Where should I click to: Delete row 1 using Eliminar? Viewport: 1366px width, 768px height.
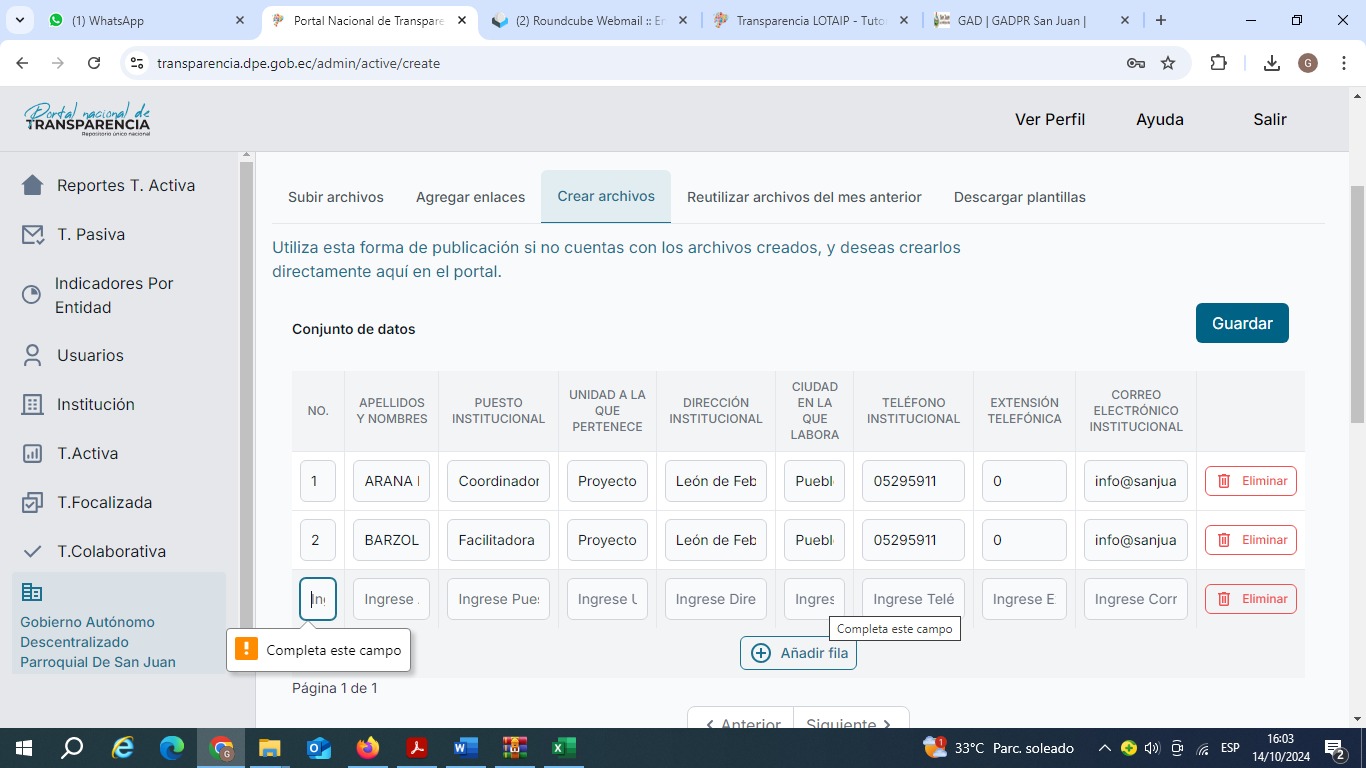click(1250, 481)
